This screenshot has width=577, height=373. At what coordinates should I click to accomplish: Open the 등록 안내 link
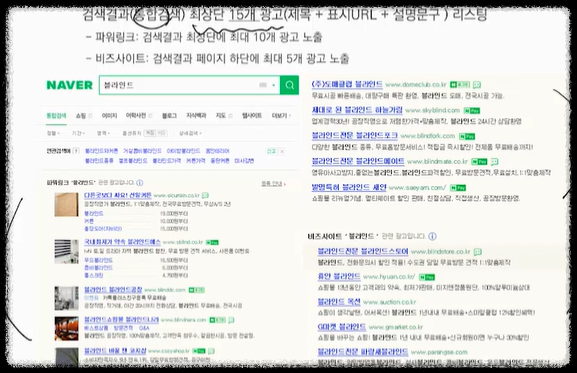(273, 183)
